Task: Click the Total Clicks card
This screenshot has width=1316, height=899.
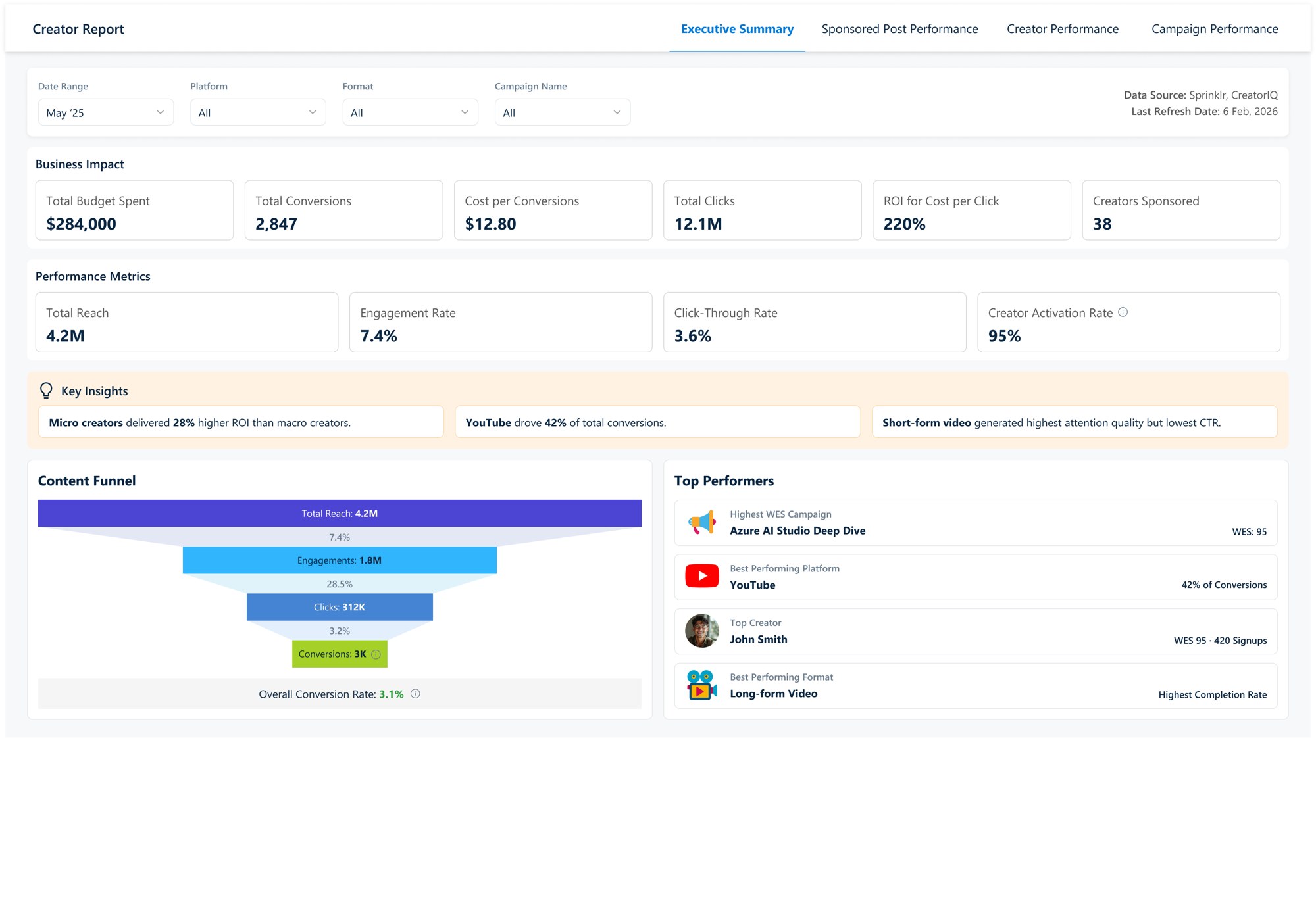Action: (x=762, y=210)
